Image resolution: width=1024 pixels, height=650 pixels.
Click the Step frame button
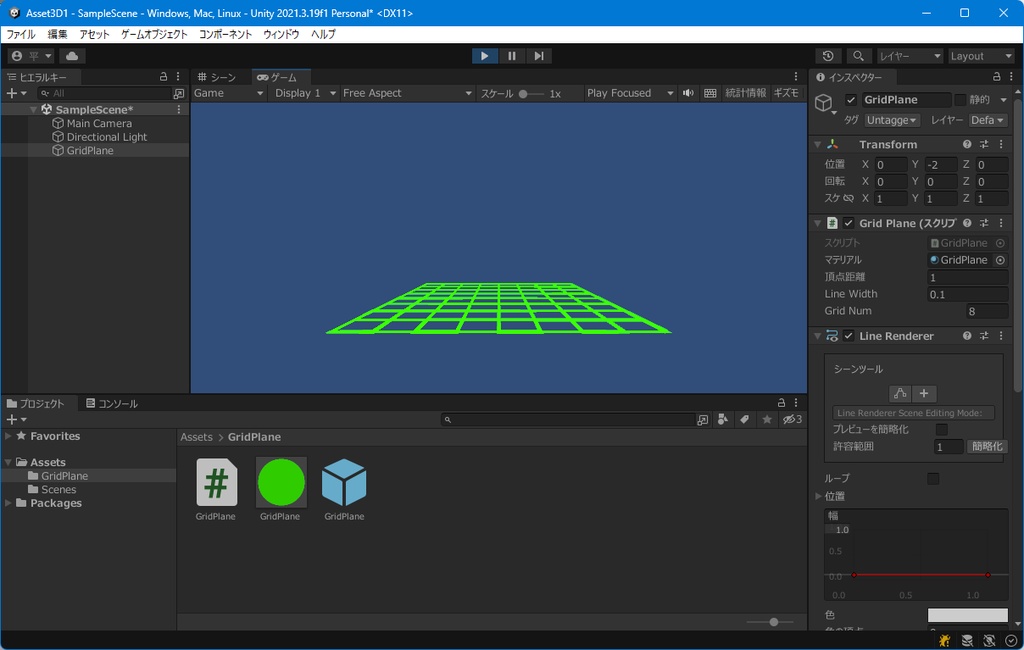tap(539, 56)
